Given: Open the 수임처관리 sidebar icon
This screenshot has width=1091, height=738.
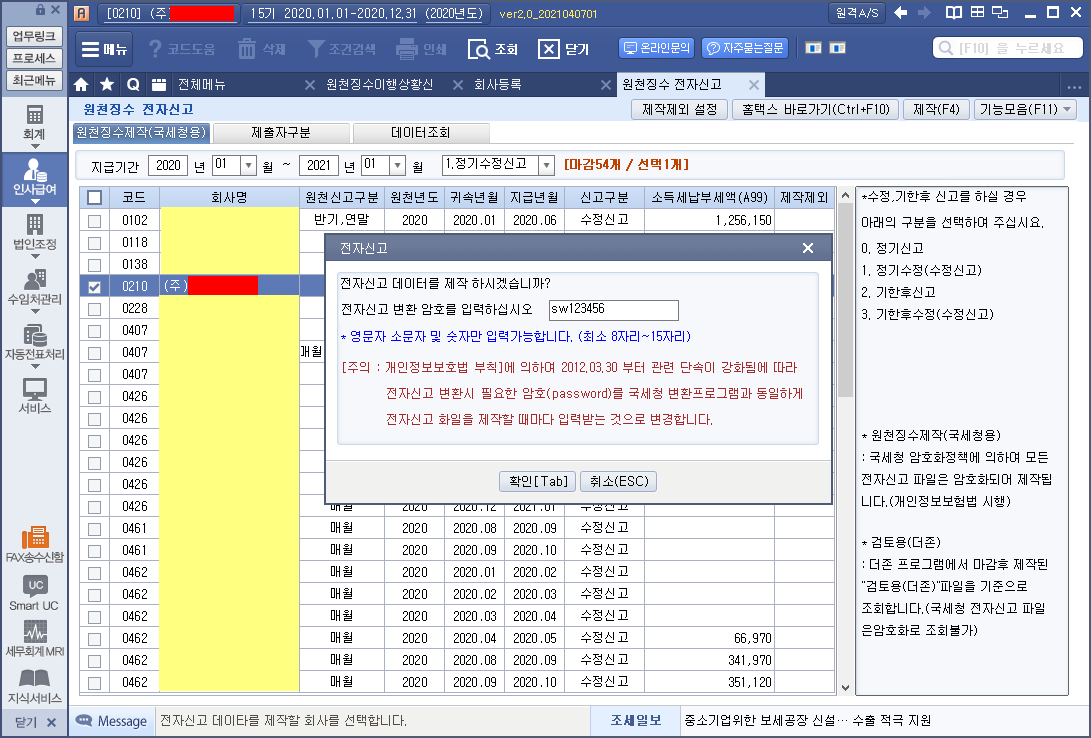Looking at the screenshot, I should click(34, 288).
